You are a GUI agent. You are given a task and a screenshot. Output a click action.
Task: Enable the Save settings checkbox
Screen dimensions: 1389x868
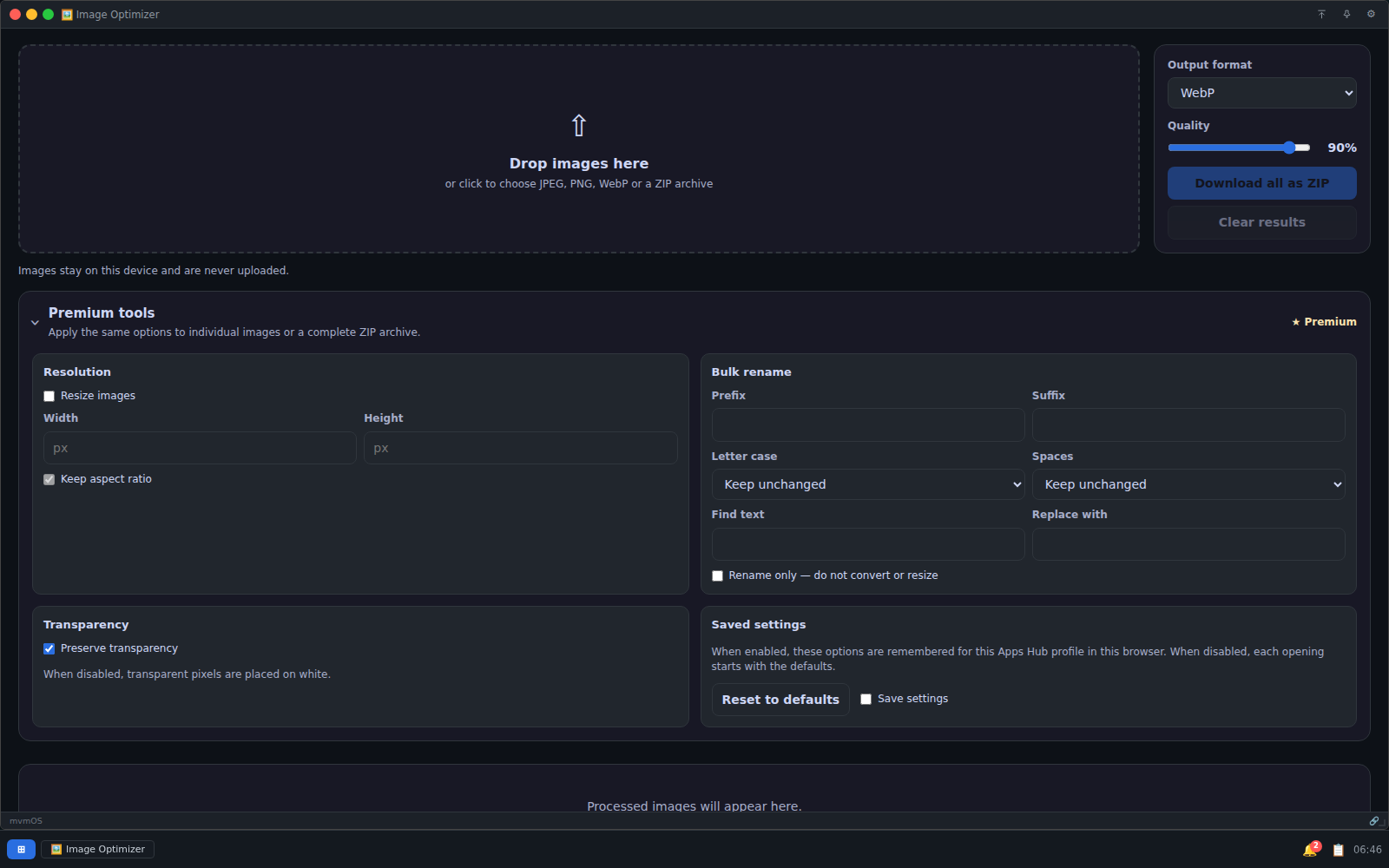[x=866, y=699]
